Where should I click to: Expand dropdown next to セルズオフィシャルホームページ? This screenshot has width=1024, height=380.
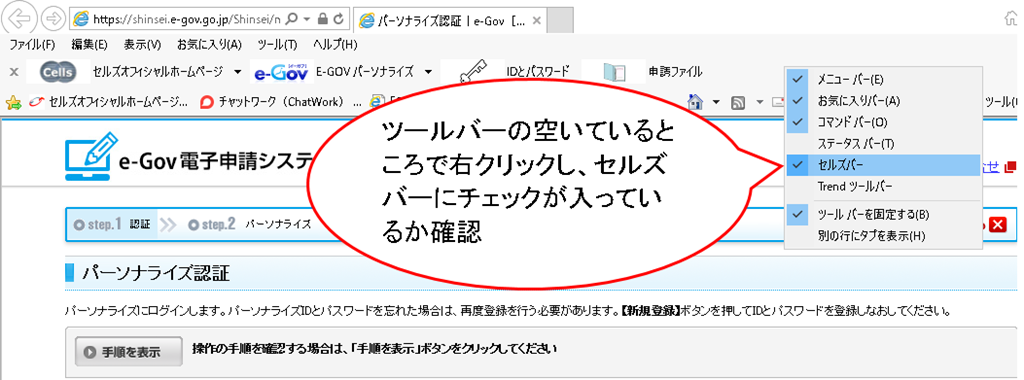click(236, 71)
